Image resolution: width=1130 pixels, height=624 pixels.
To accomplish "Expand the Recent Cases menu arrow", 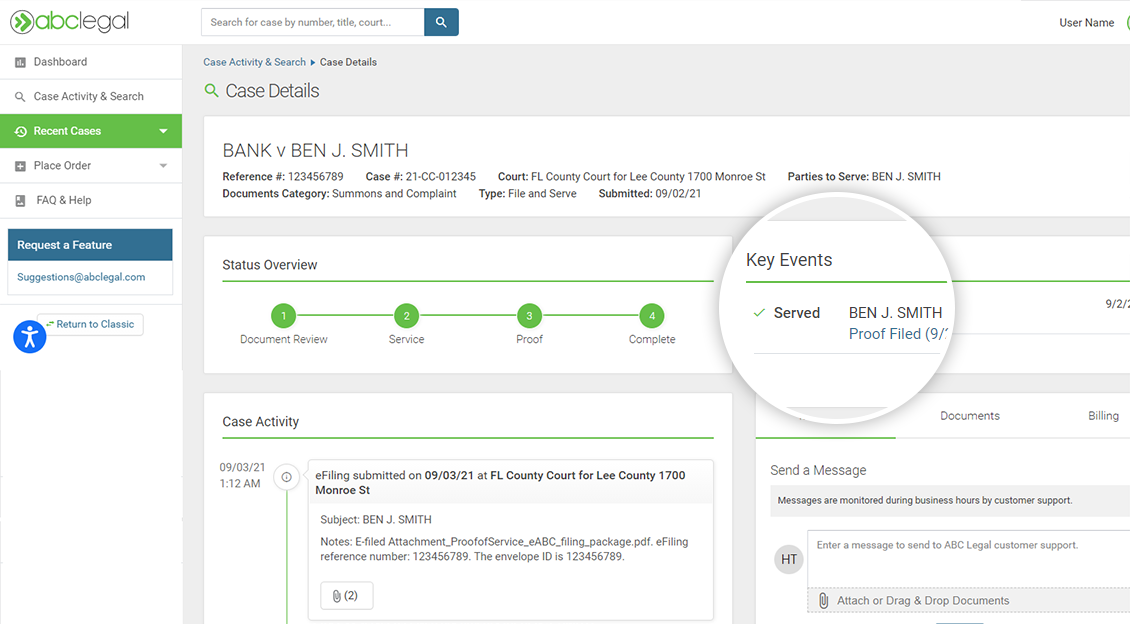I will 163,131.
